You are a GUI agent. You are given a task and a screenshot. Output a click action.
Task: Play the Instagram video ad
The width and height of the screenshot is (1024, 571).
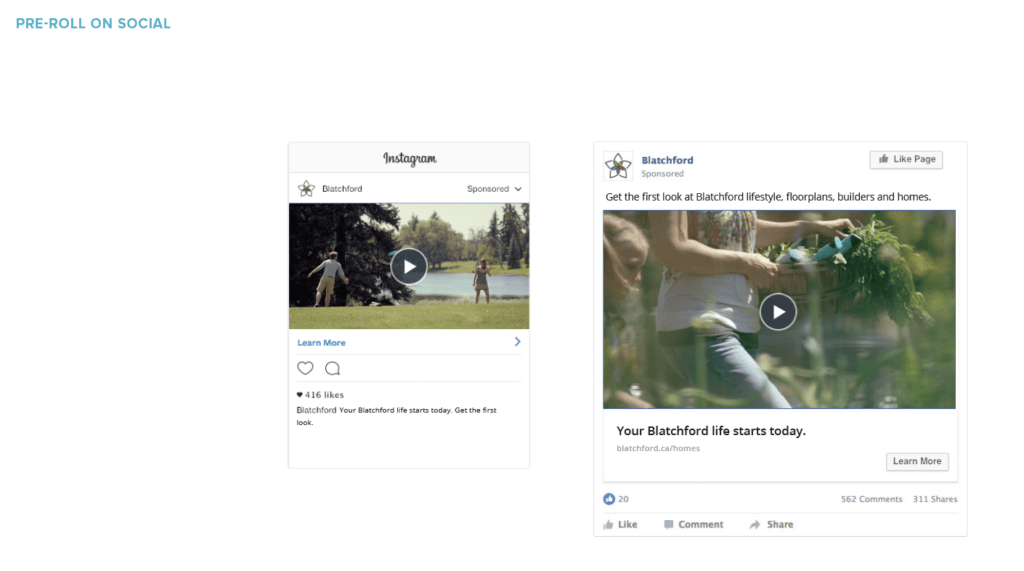coord(408,266)
